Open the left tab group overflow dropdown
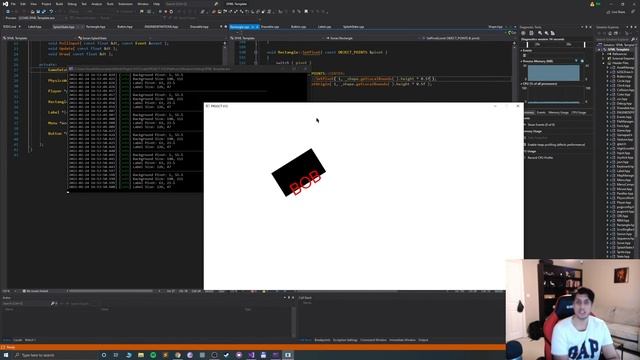This screenshot has width=640, height=360. (x=222, y=27)
